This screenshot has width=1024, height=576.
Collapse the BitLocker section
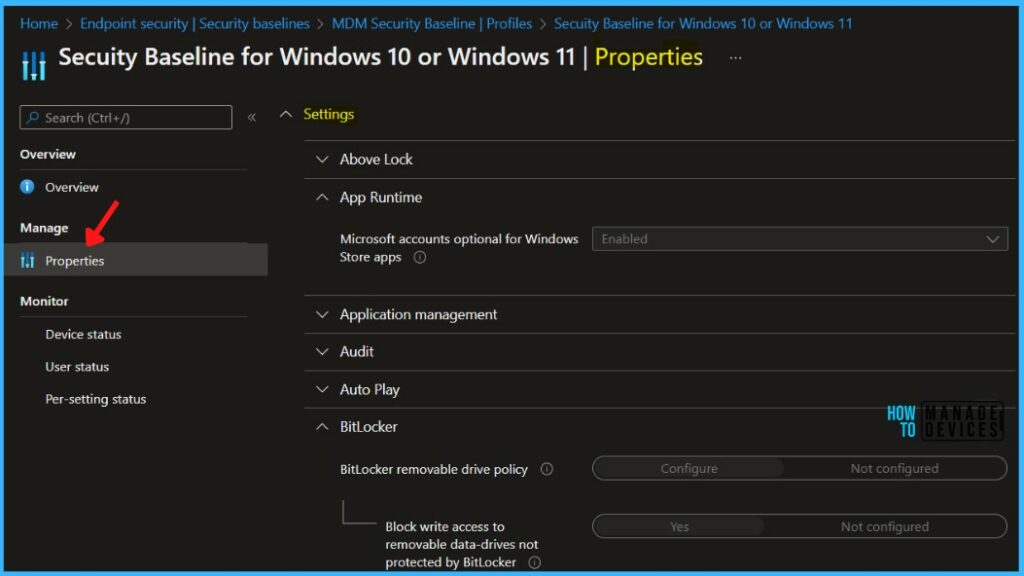(x=322, y=427)
